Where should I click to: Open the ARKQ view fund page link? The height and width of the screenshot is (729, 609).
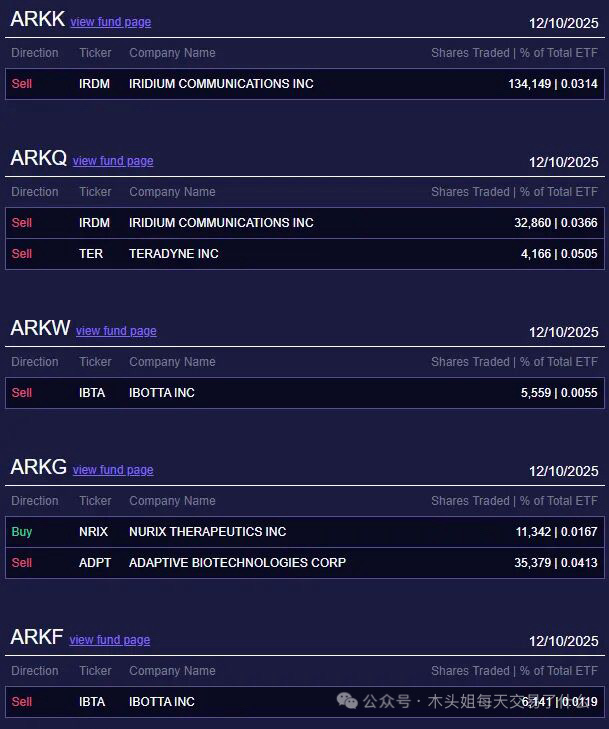pos(113,161)
